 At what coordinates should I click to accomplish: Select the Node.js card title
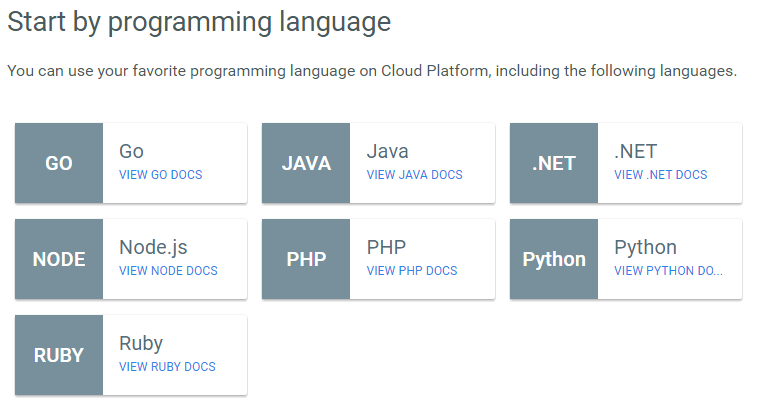click(x=153, y=247)
